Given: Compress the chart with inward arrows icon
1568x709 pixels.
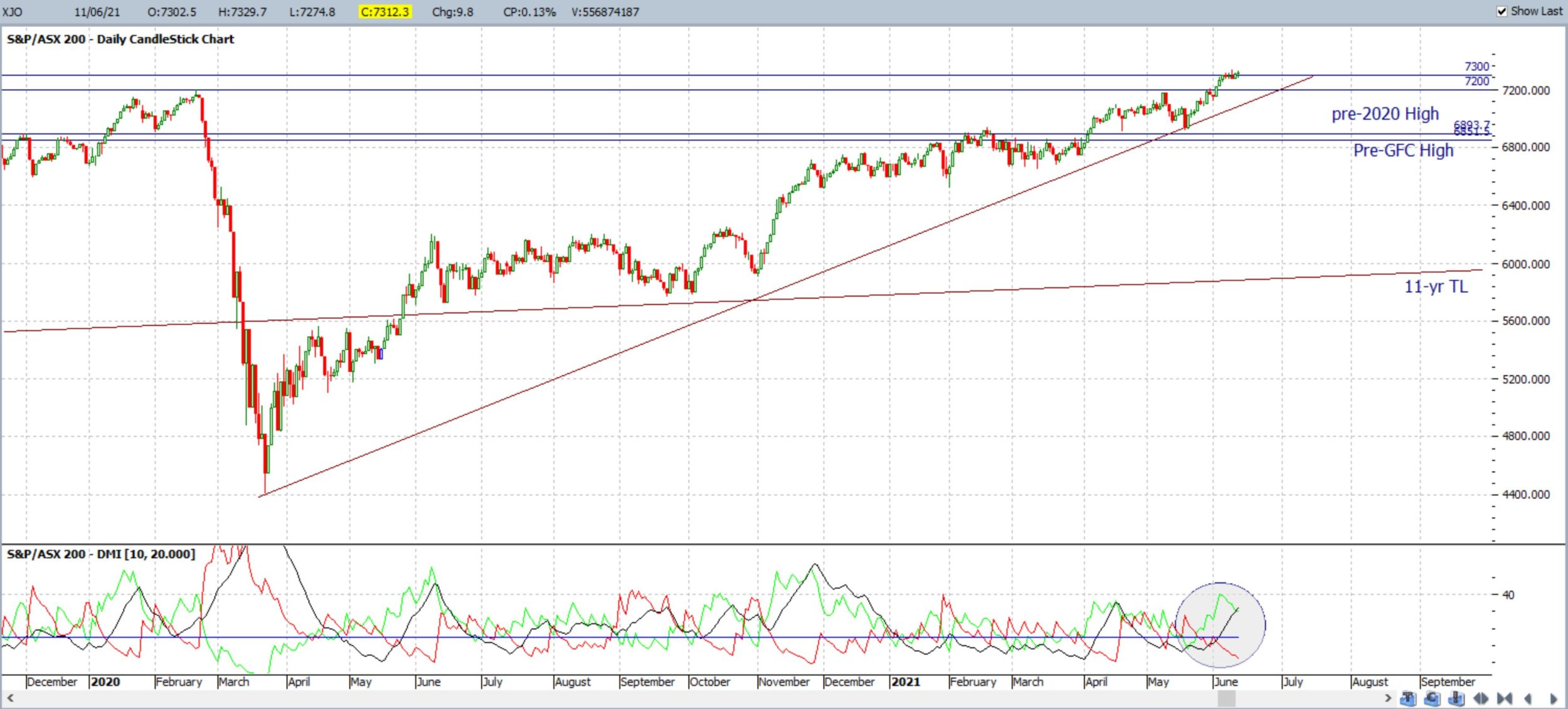Looking at the screenshot, I should pyautogui.click(x=1505, y=698).
